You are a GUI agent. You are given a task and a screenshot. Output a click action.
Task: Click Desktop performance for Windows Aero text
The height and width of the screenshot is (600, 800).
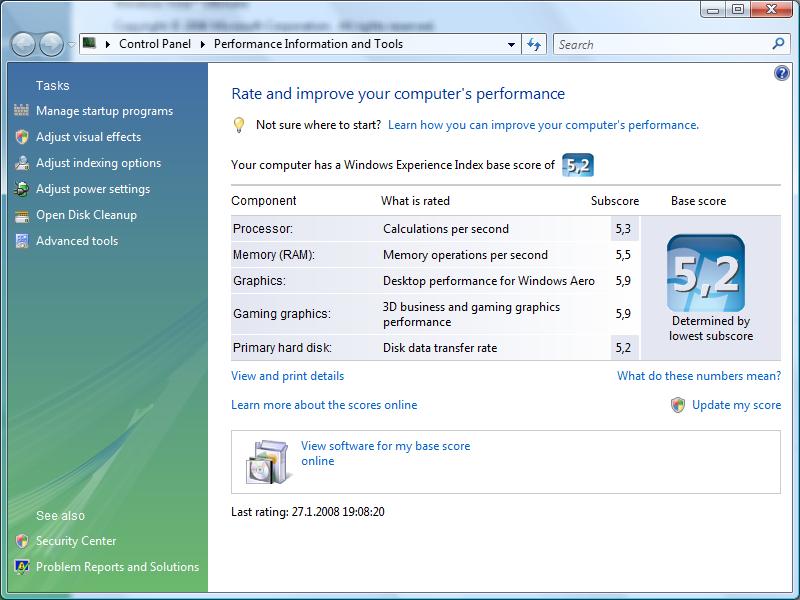point(489,281)
